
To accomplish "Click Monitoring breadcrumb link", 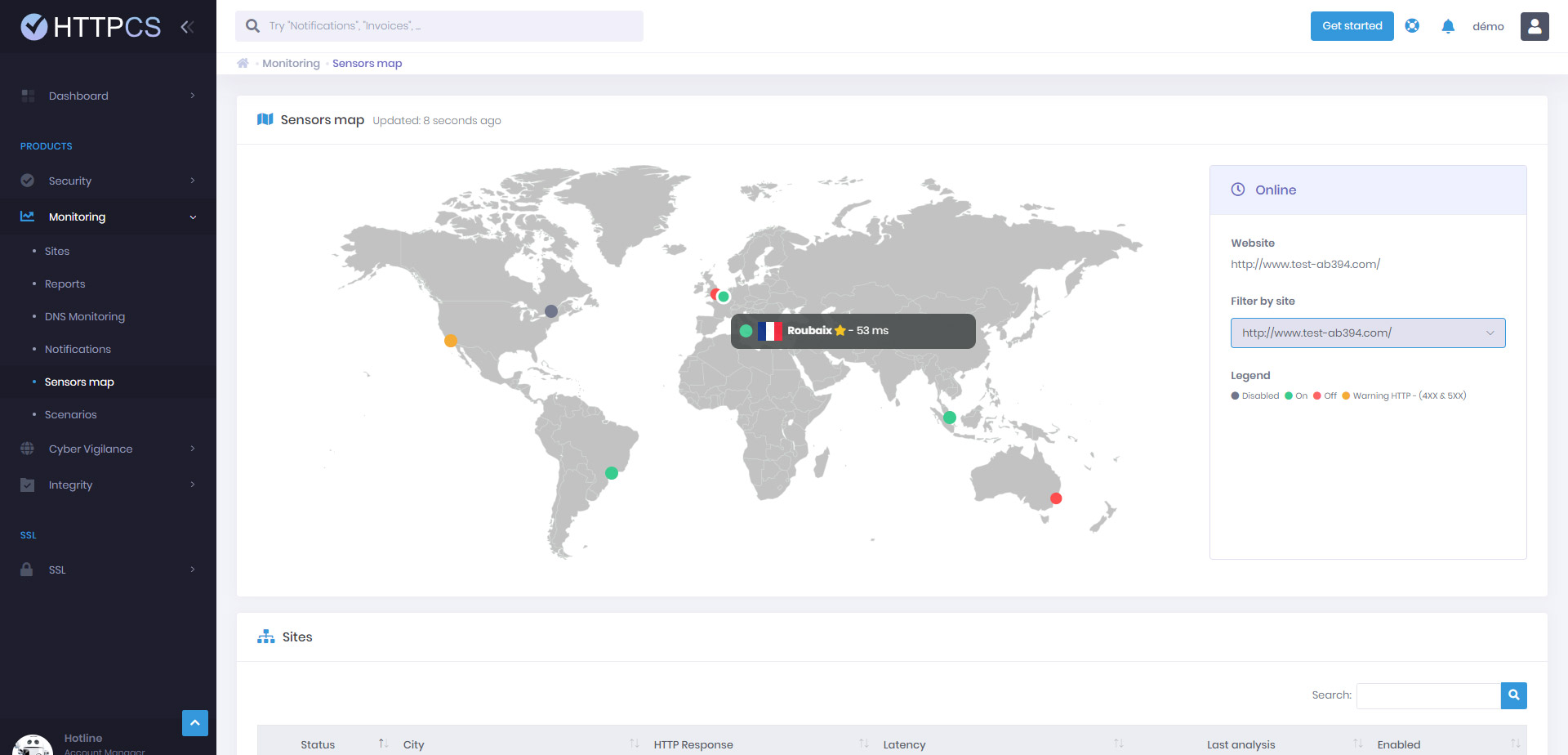I will pos(291,63).
